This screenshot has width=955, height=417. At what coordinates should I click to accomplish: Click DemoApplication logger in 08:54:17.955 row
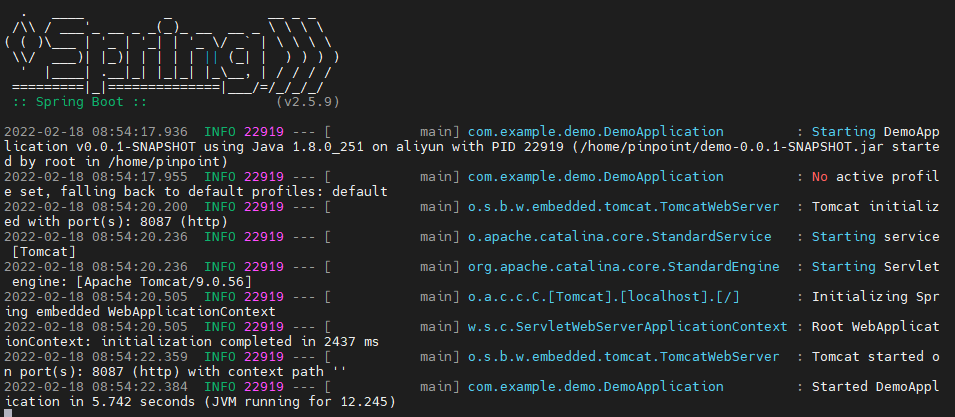(596, 177)
